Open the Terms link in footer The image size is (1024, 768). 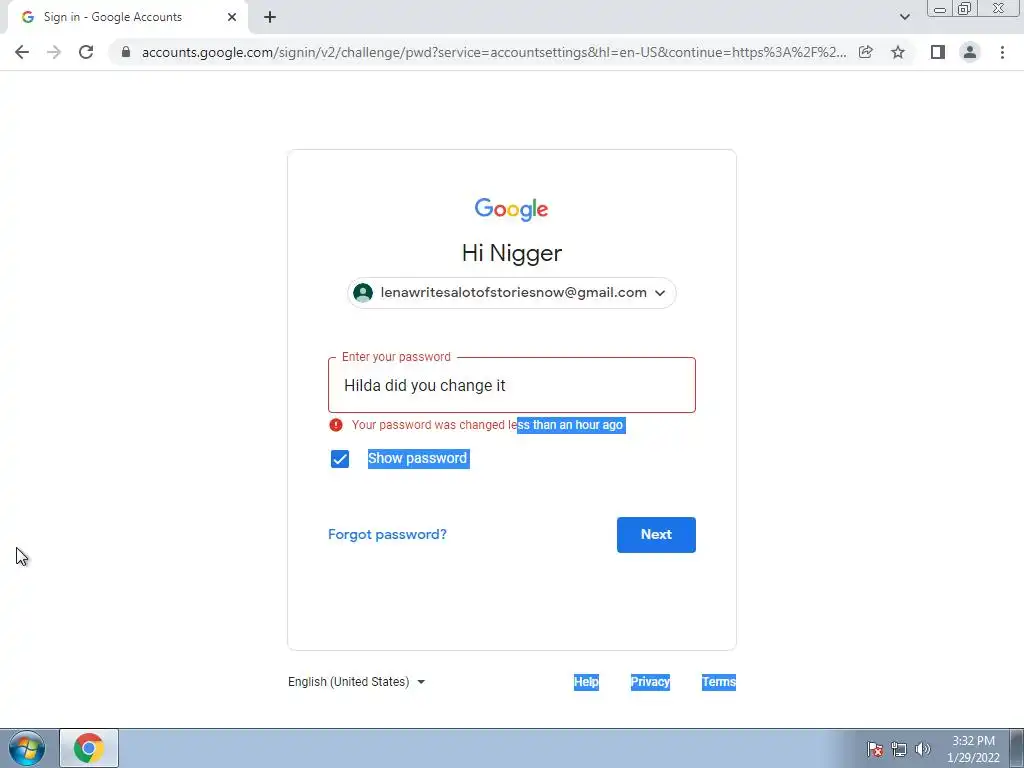pyautogui.click(x=719, y=682)
